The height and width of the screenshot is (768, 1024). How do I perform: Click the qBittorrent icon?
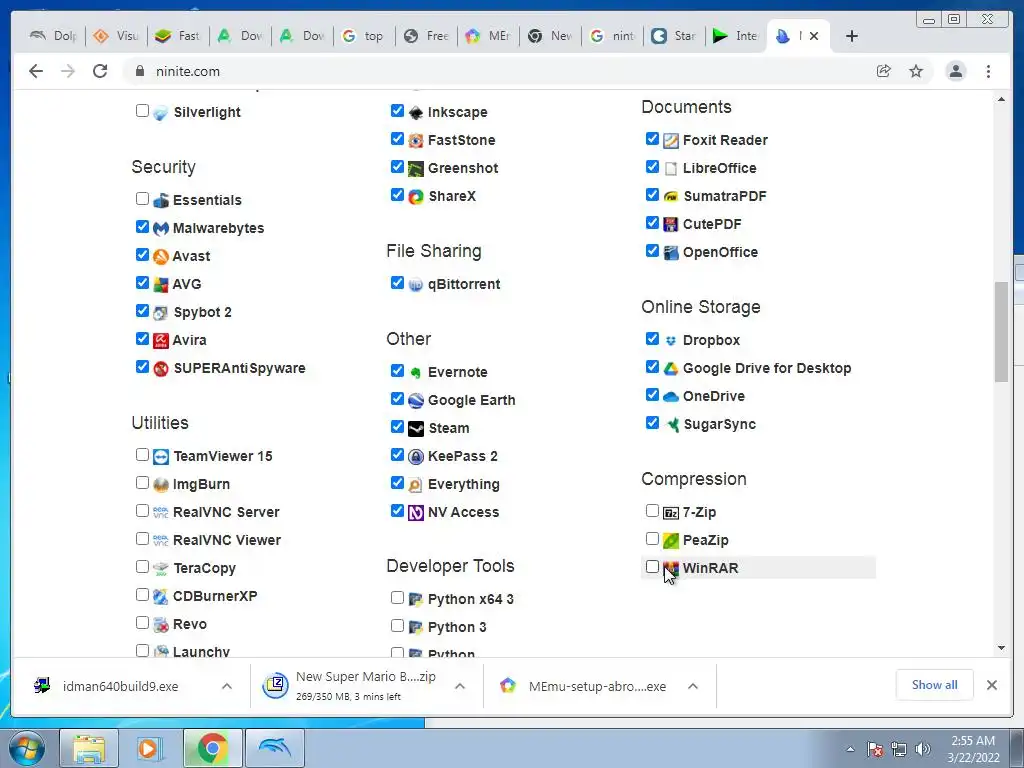point(416,285)
